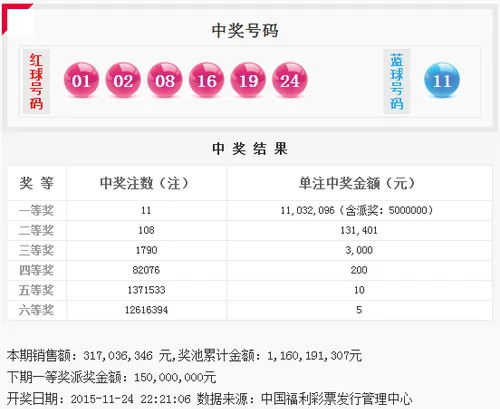This screenshot has width=500, height=409.
Task: Click third prize winner count 1790
Action: coord(146,250)
